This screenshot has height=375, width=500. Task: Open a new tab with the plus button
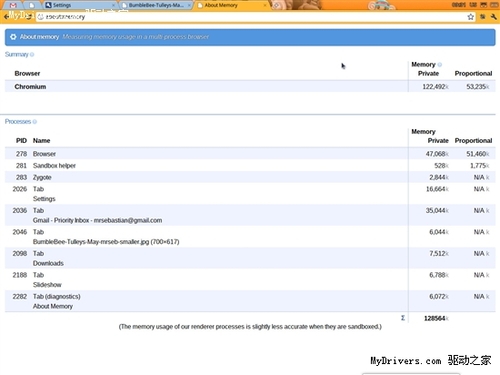click(x=276, y=5)
